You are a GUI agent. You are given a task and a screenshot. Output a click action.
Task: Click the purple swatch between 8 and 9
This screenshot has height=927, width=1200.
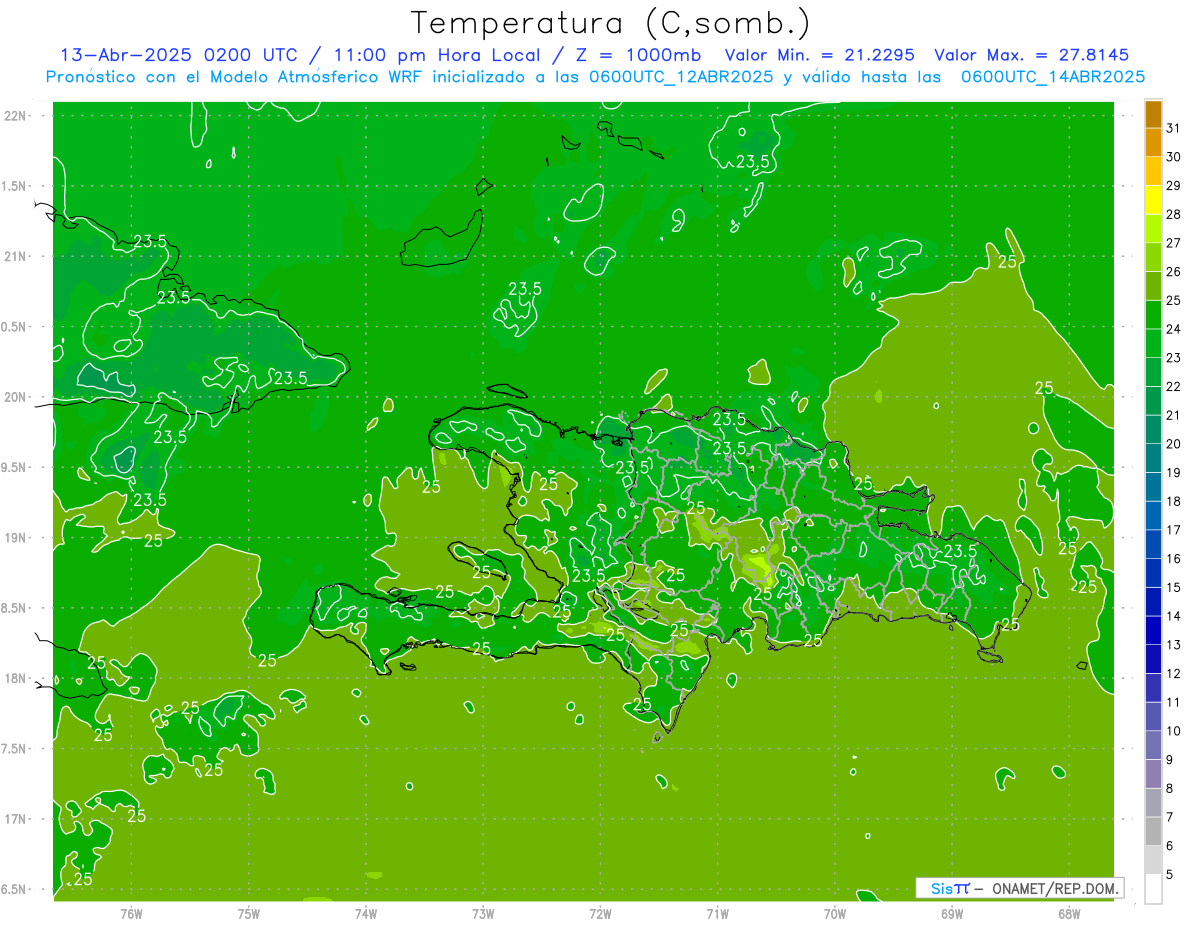(1153, 775)
